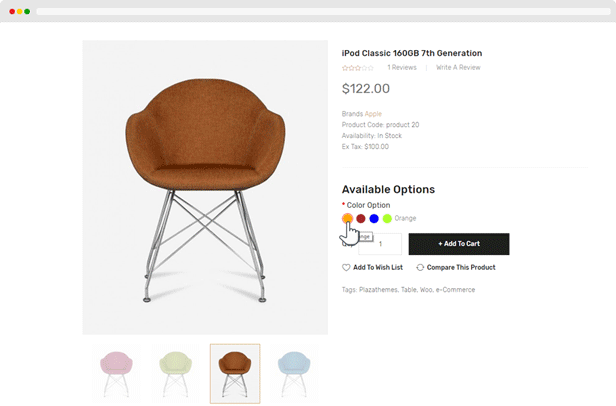Open the Write A Review link
Image resolution: width=616 pixels, height=406 pixels.
(x=458, y=68)
